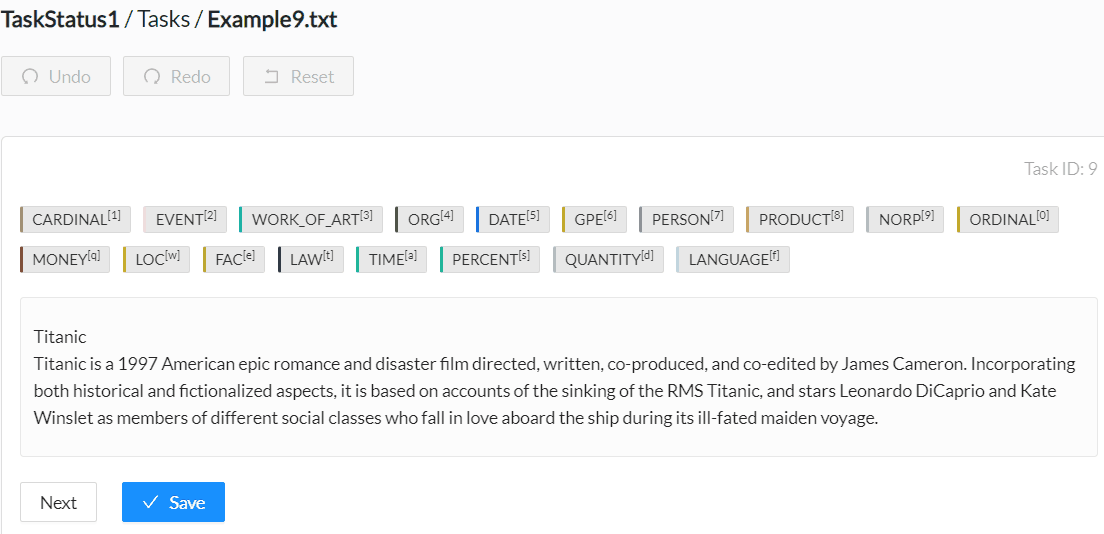Image resolution: width=1104 pixels, height=534 pixels.
Task: Select the PRODUCT label tag
Action: 800,219
